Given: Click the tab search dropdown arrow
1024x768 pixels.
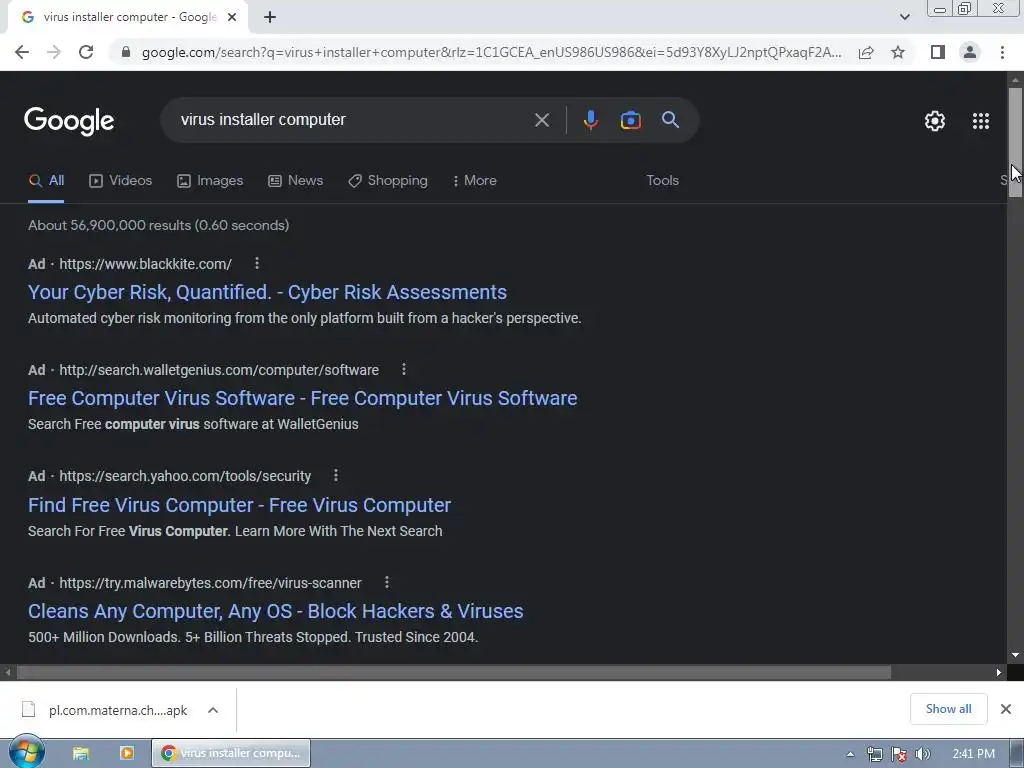Looking at the screenshot, I should [x=904, y=17].
